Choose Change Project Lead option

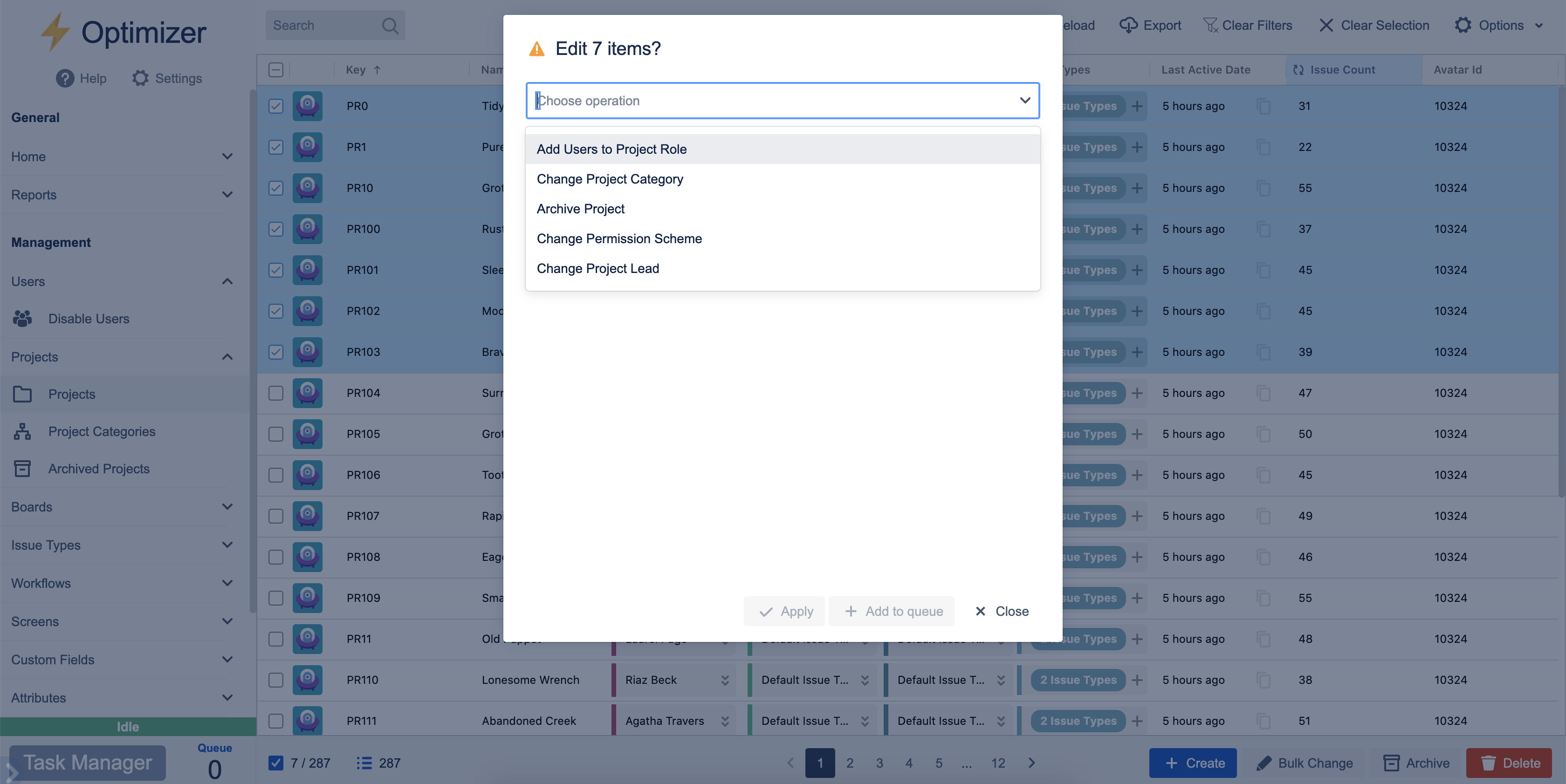coord(597,269)
